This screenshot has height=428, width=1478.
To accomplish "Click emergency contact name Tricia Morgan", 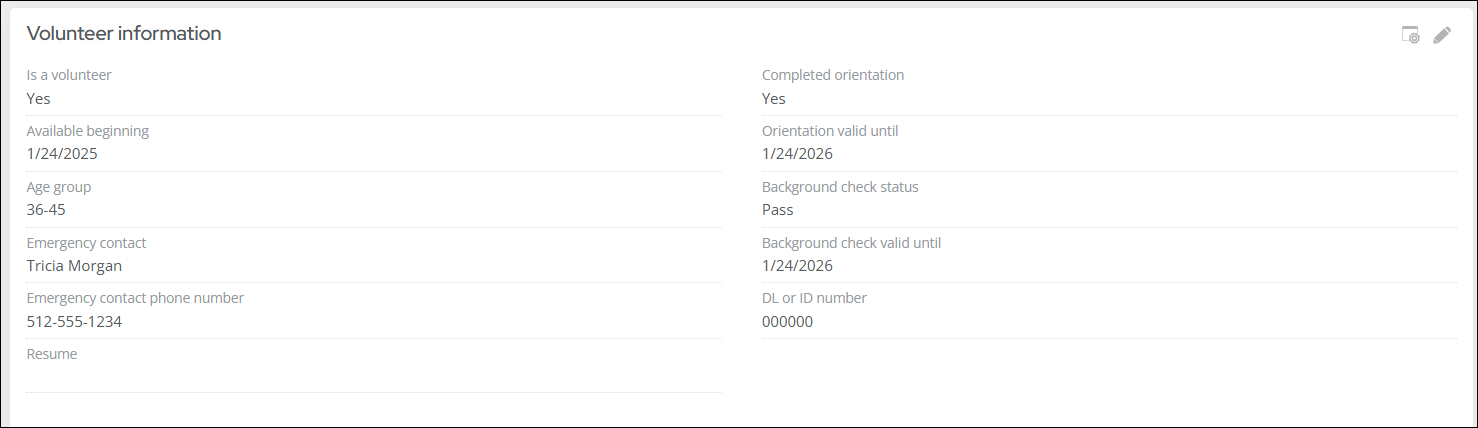I will 74,266.
